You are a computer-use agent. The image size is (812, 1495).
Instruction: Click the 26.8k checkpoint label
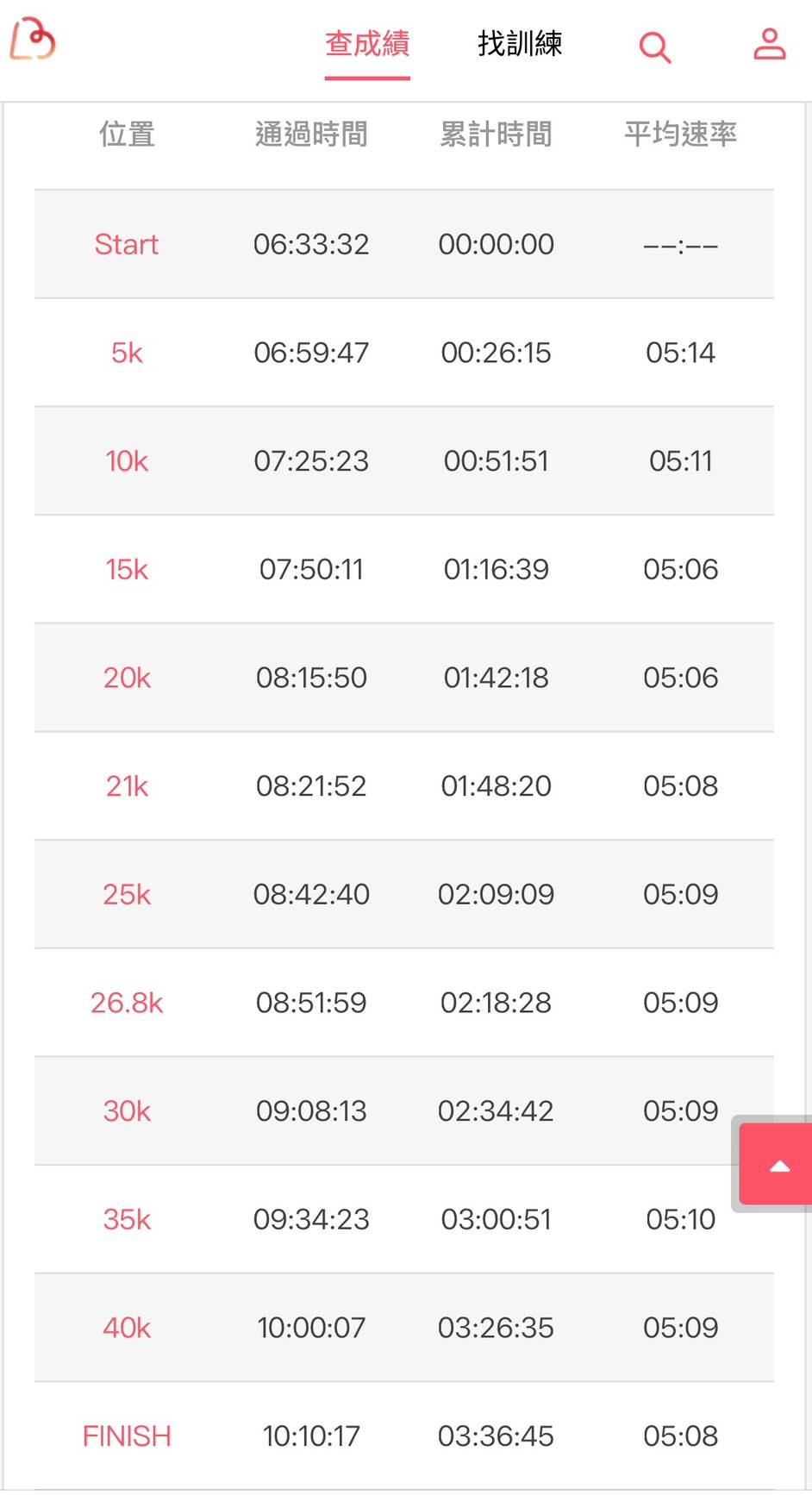tap(127, 1003)
